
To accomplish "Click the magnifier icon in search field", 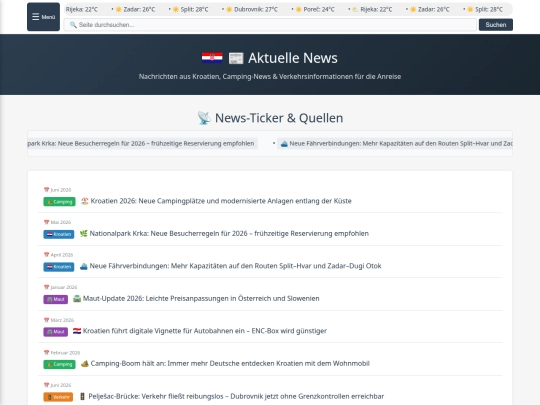I will coord(73,25).
